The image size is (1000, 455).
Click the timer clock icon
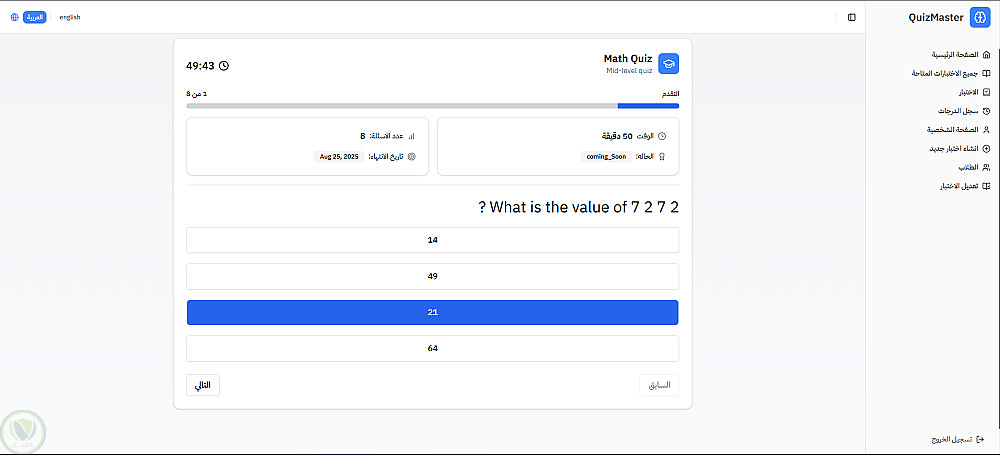pos(224,66)
